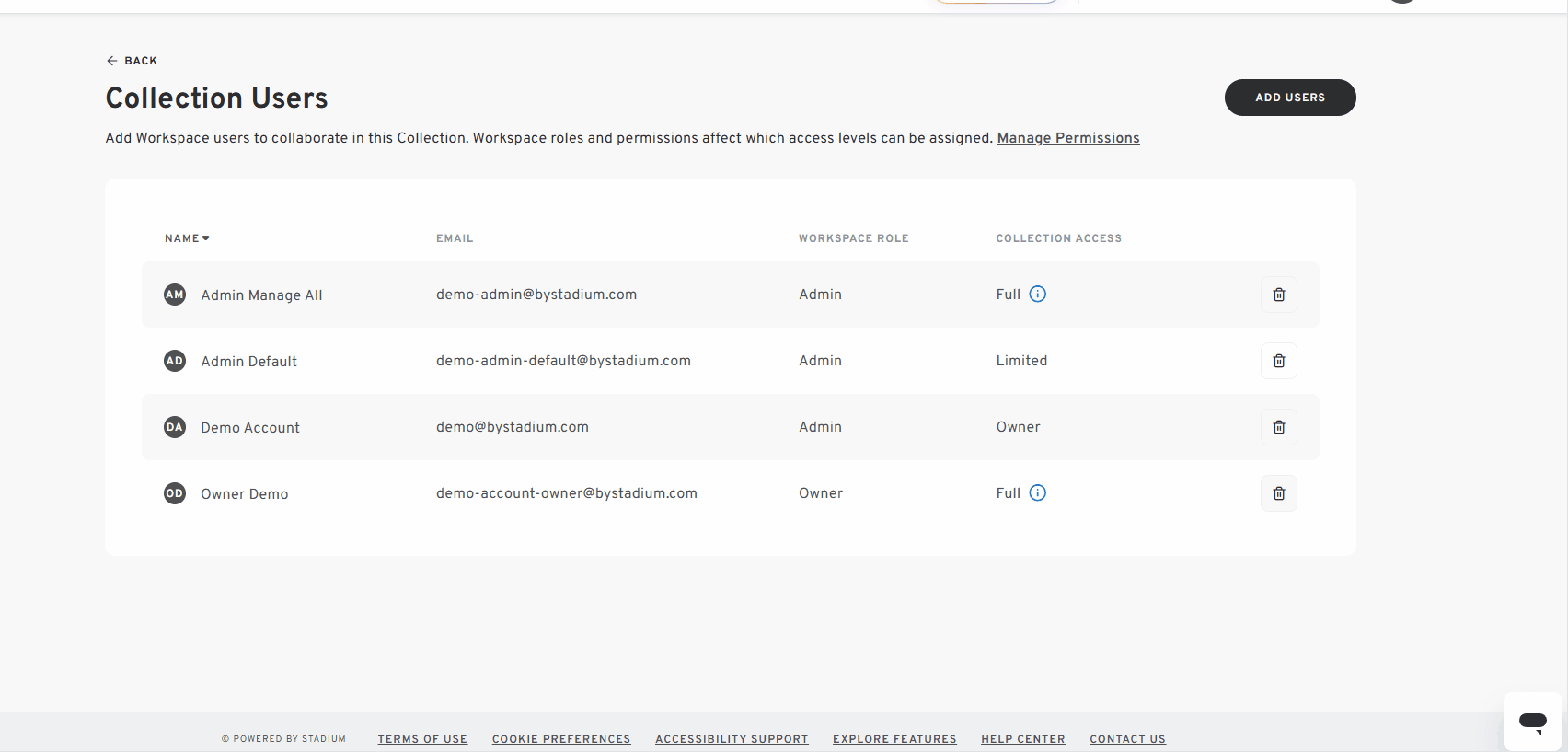Image resolution: width=1568 pixels, height=752 pixels.
Task: Click the Limited access value
Action: click(1021, 361)
